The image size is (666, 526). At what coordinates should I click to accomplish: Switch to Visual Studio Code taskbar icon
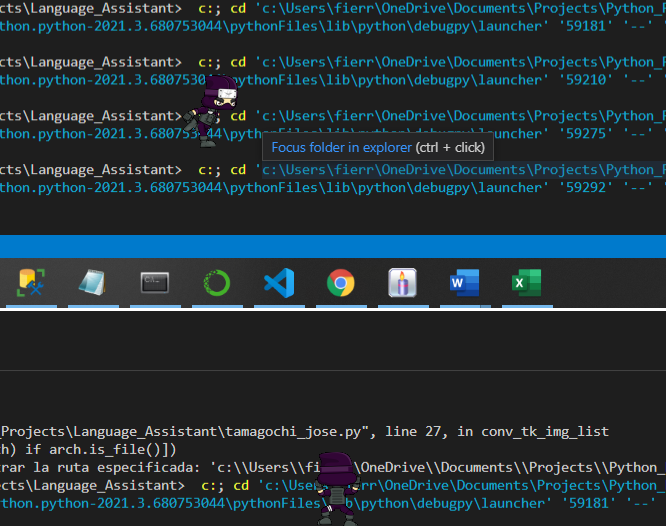tap(279, 283)
